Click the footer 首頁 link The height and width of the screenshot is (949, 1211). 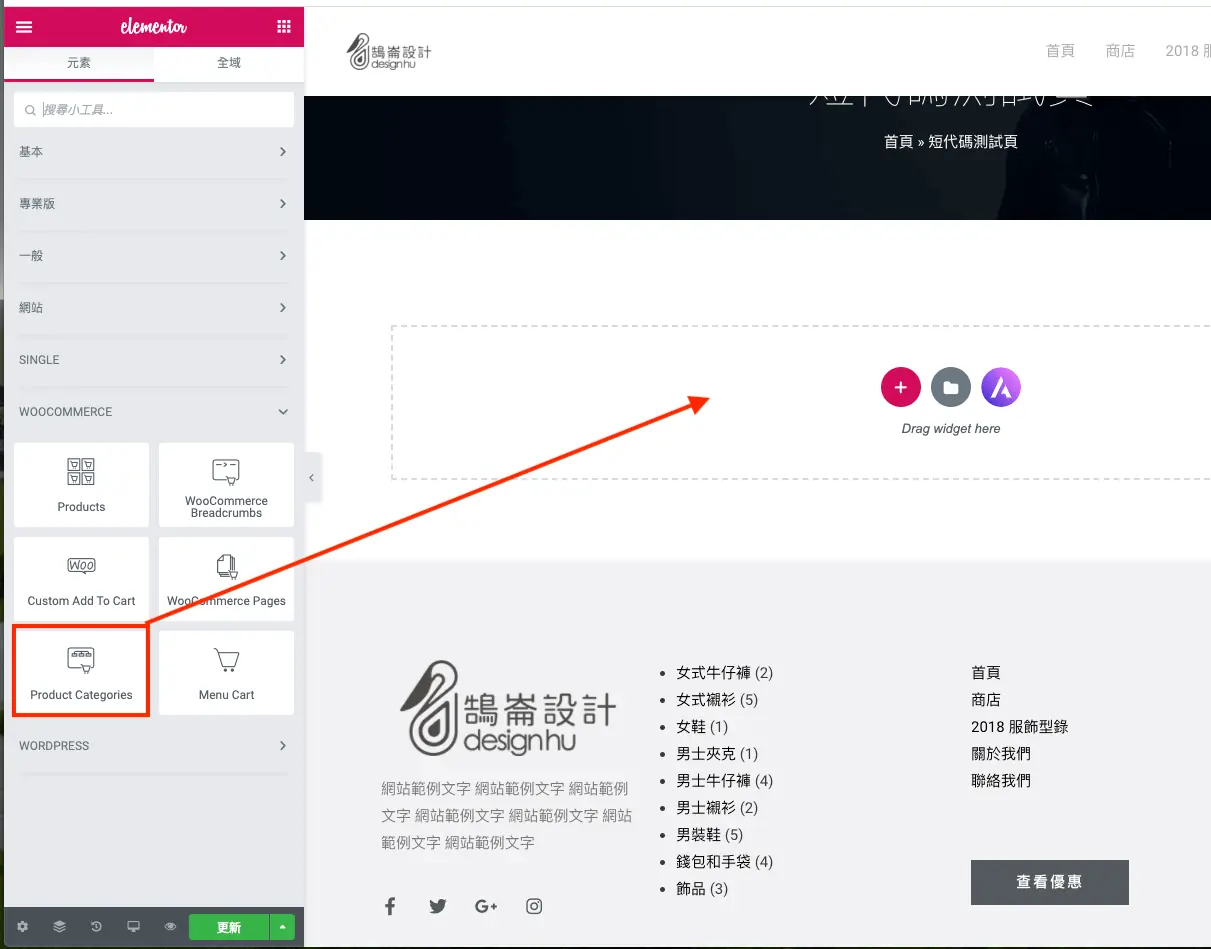[x=986, y=673]
